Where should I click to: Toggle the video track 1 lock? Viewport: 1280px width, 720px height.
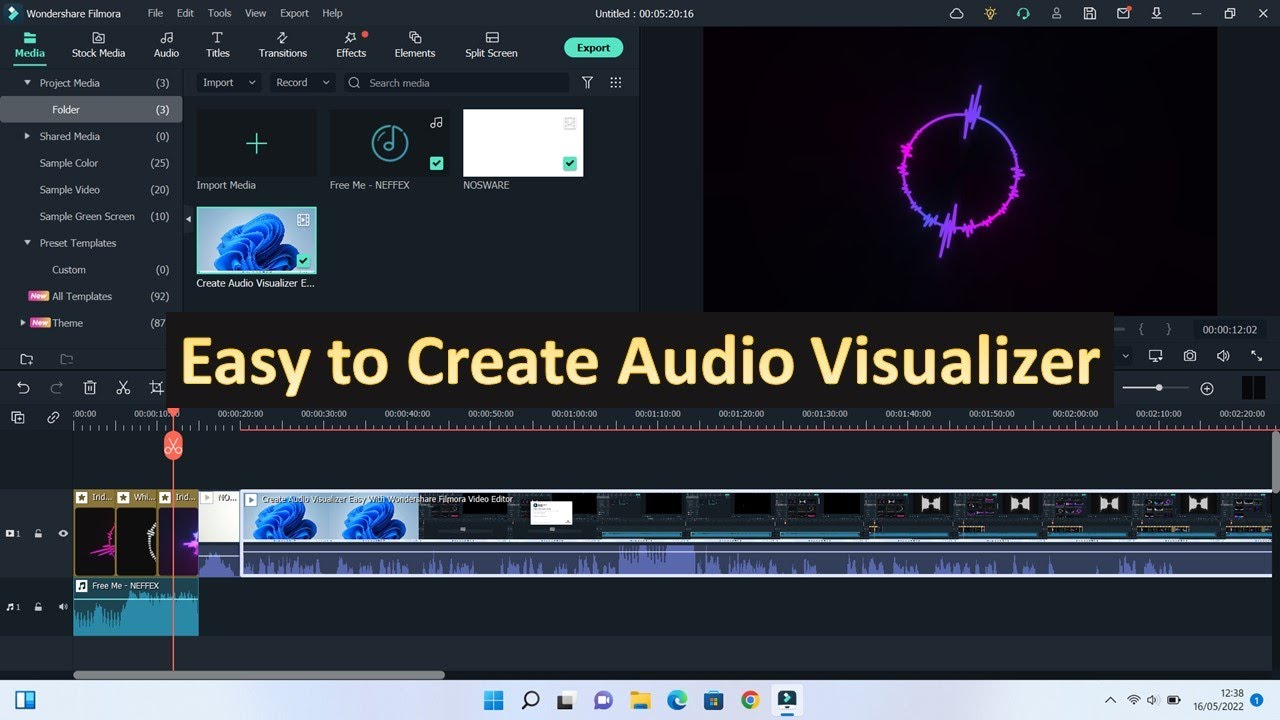[38, 534]
